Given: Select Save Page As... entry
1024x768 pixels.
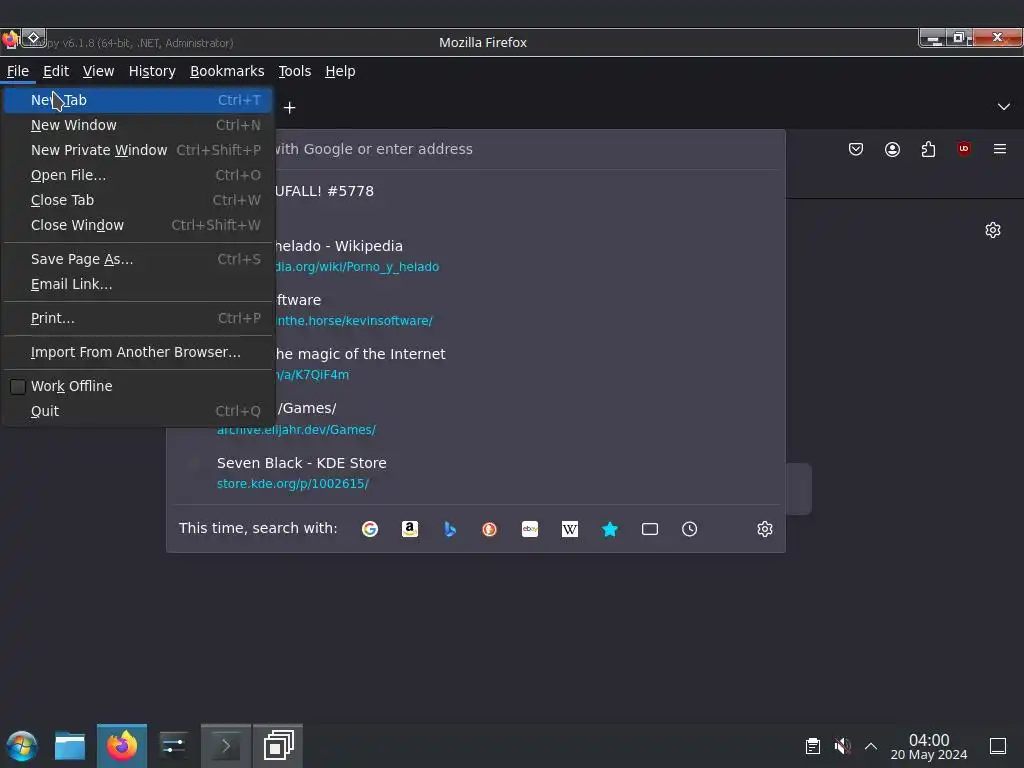Looking at the screenshot, I should tap(138, 259).
